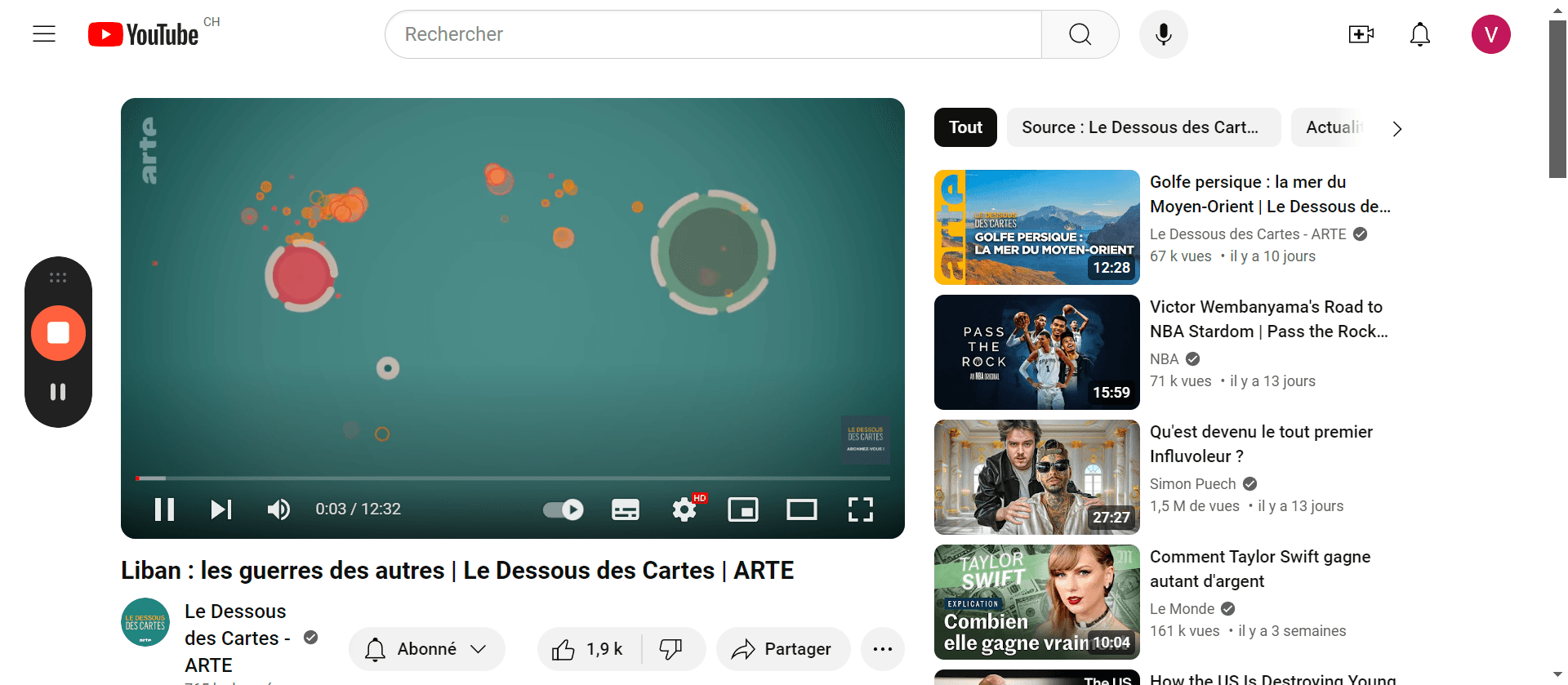1568x685 pixels.
Task: Open Le Dessous des Cartes - ARTE channel name
Action: (237, 638)
